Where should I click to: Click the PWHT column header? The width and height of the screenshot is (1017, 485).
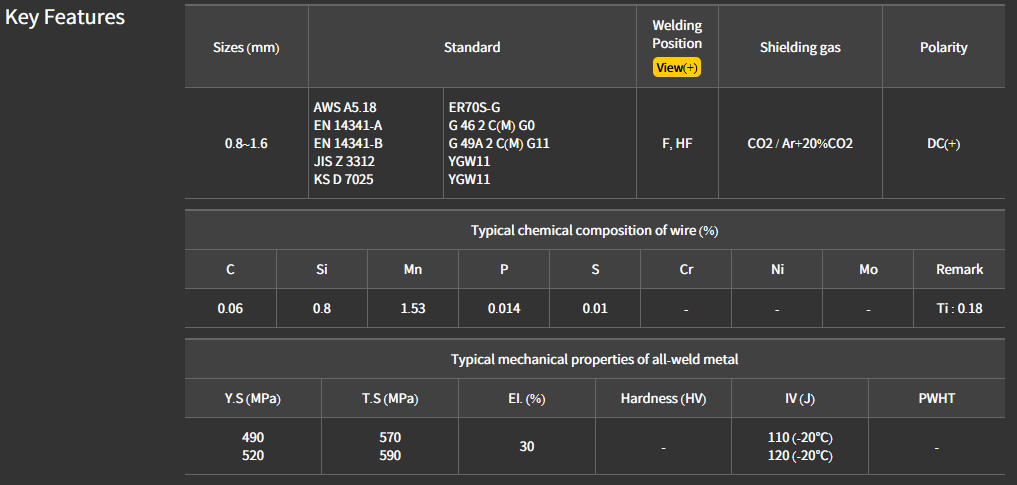(937, 398)
